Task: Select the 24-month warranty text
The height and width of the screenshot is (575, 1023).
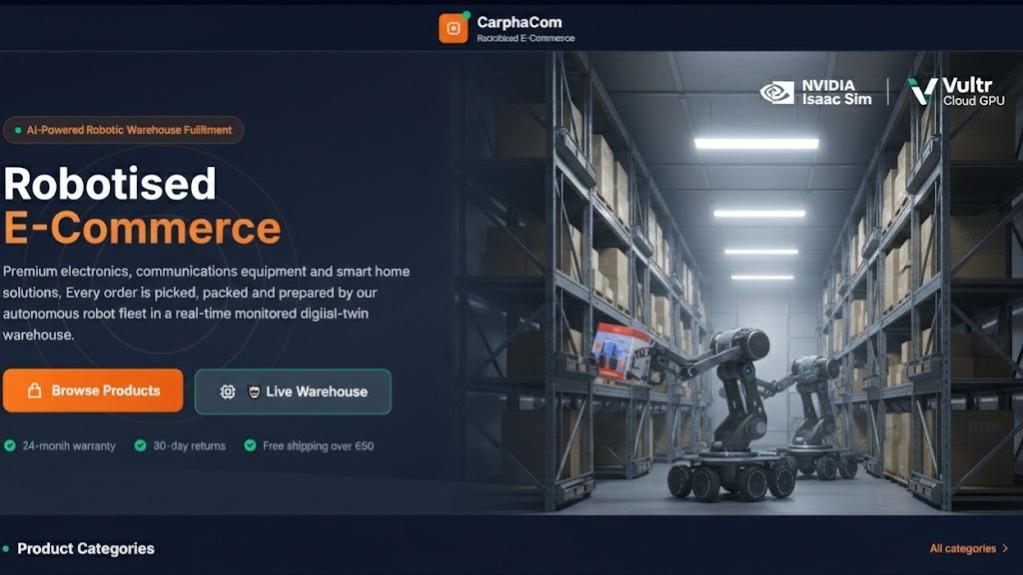Action: click(x=69, y=446)
